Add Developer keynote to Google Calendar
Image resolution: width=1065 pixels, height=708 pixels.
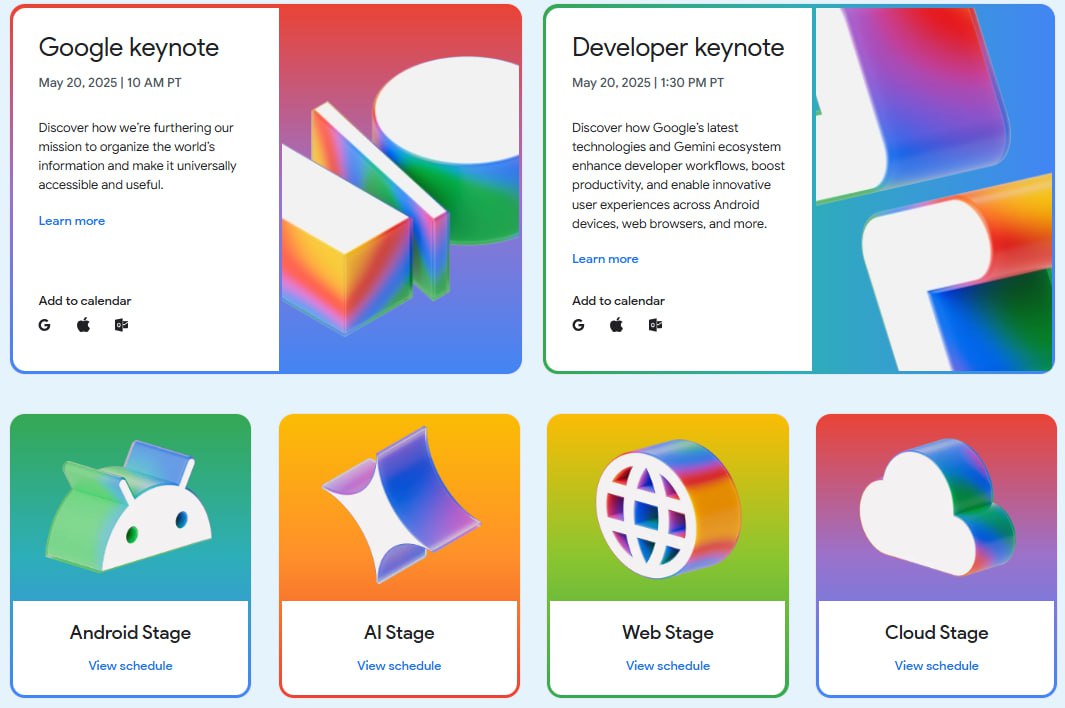578,325
